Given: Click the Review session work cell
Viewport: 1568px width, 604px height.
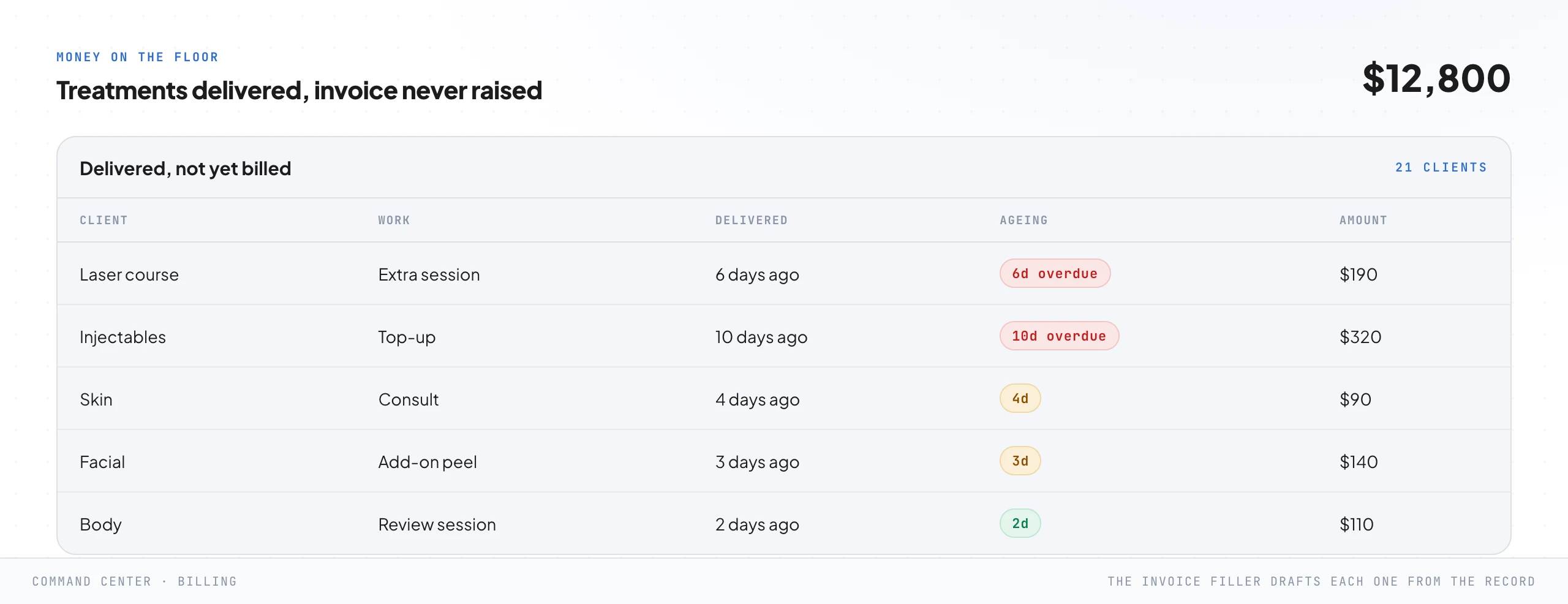Looking at the screenshot, I should coord(437,524).
